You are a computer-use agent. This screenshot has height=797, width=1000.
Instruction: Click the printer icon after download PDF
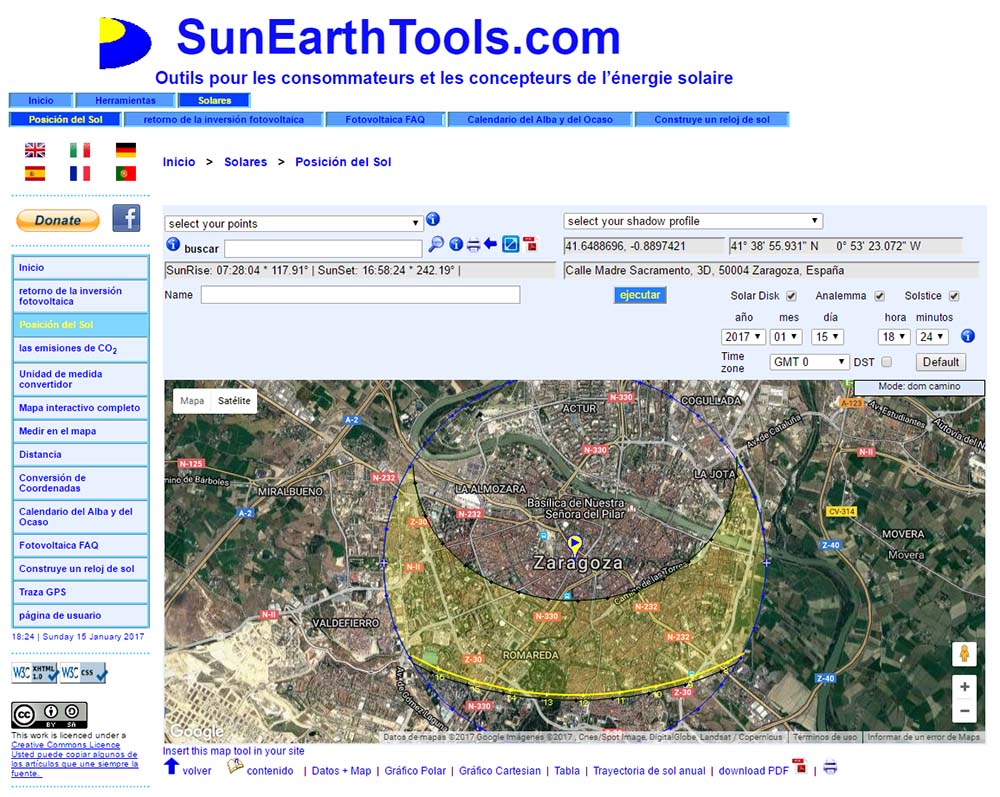(830, 767)
